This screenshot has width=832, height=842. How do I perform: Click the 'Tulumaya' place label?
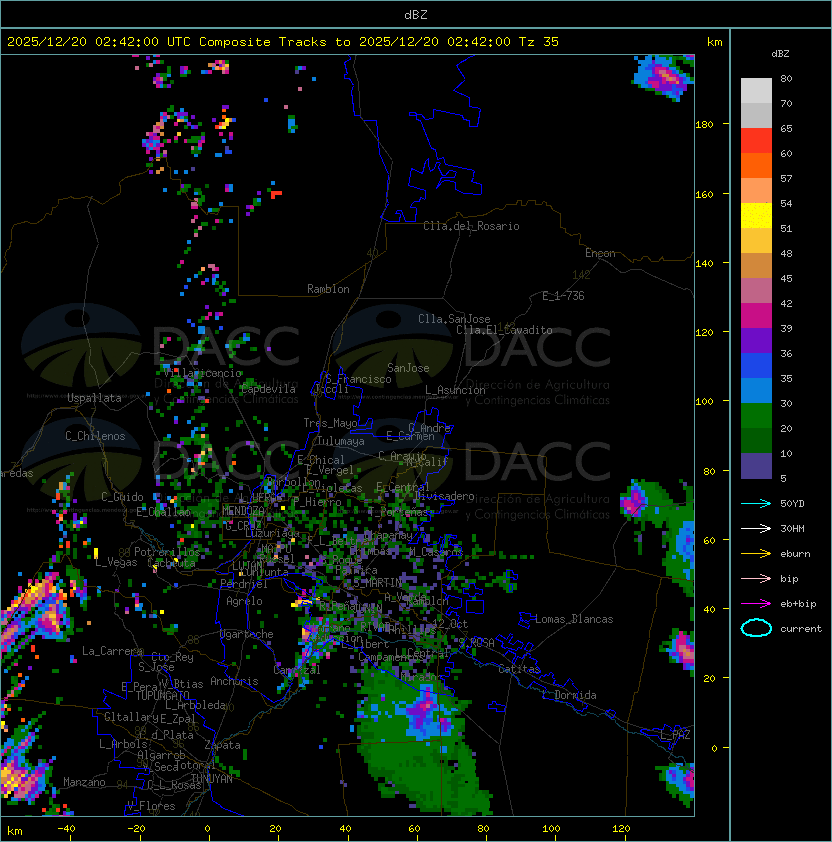click(x=341, y=441)
